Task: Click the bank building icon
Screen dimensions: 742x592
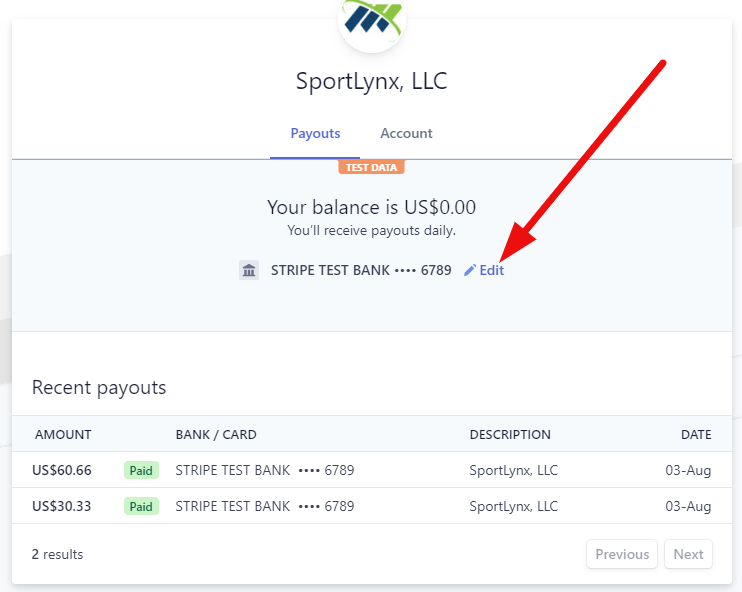Action: [x=249, y=270]
